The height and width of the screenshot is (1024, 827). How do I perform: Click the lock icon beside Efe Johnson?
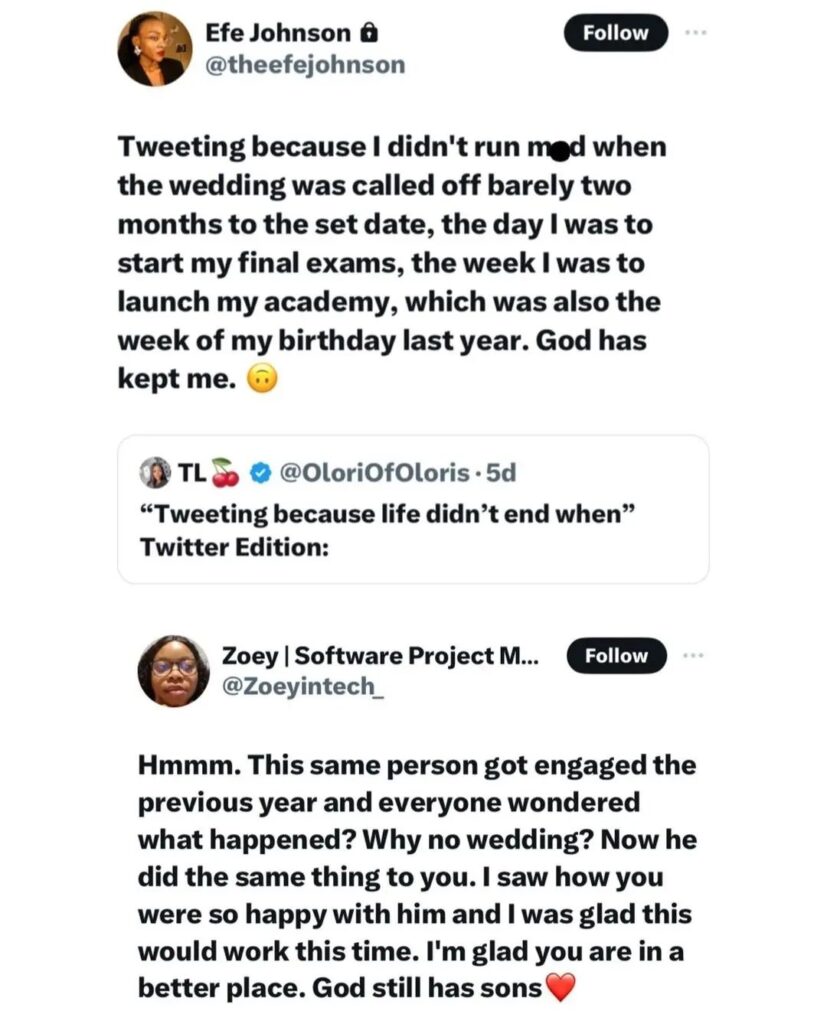368,34
